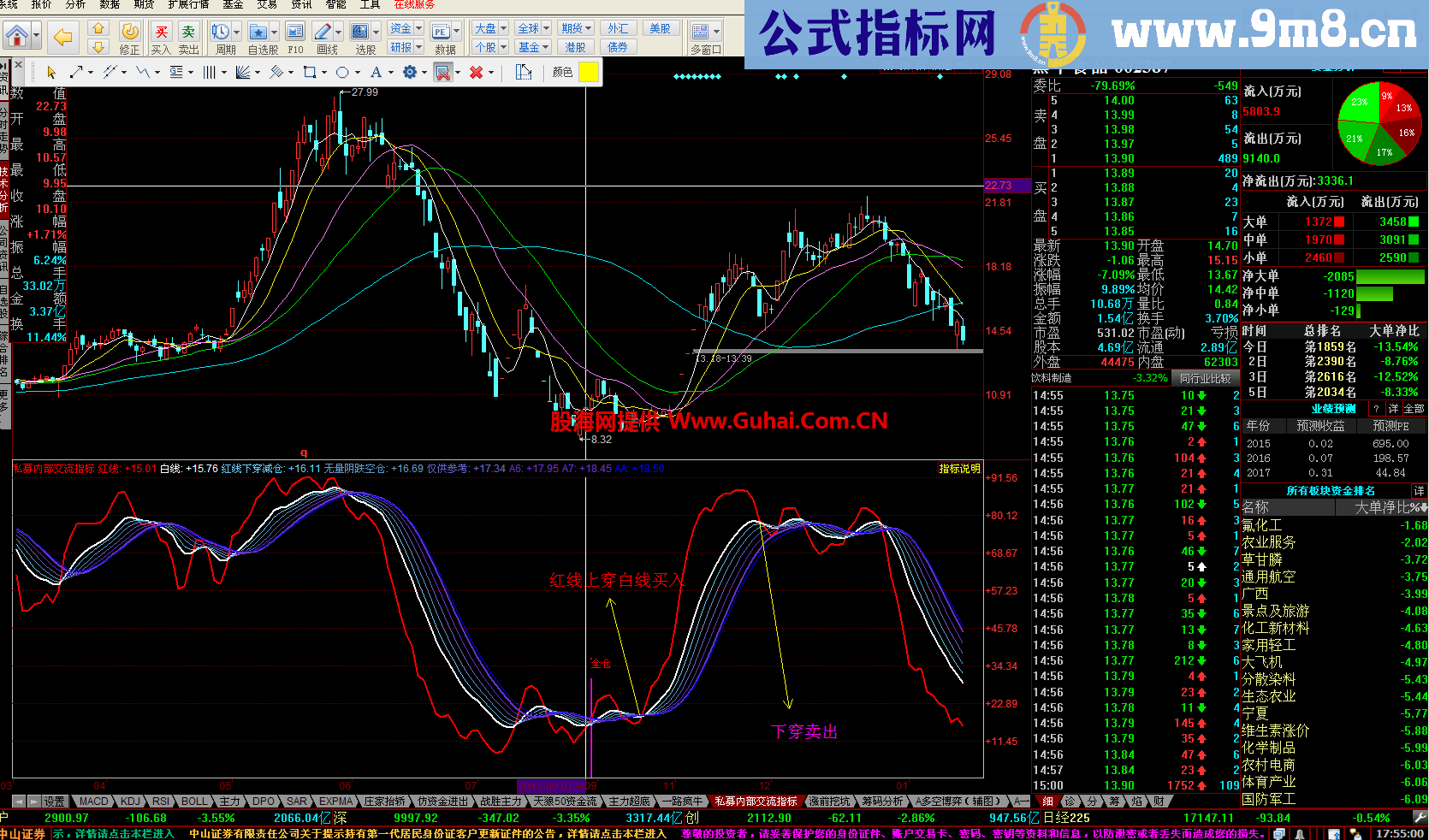Open the 数据 PE data icon
This screenshot has height=840, width=1429.
pyautogui.click(x=441, y=32)
